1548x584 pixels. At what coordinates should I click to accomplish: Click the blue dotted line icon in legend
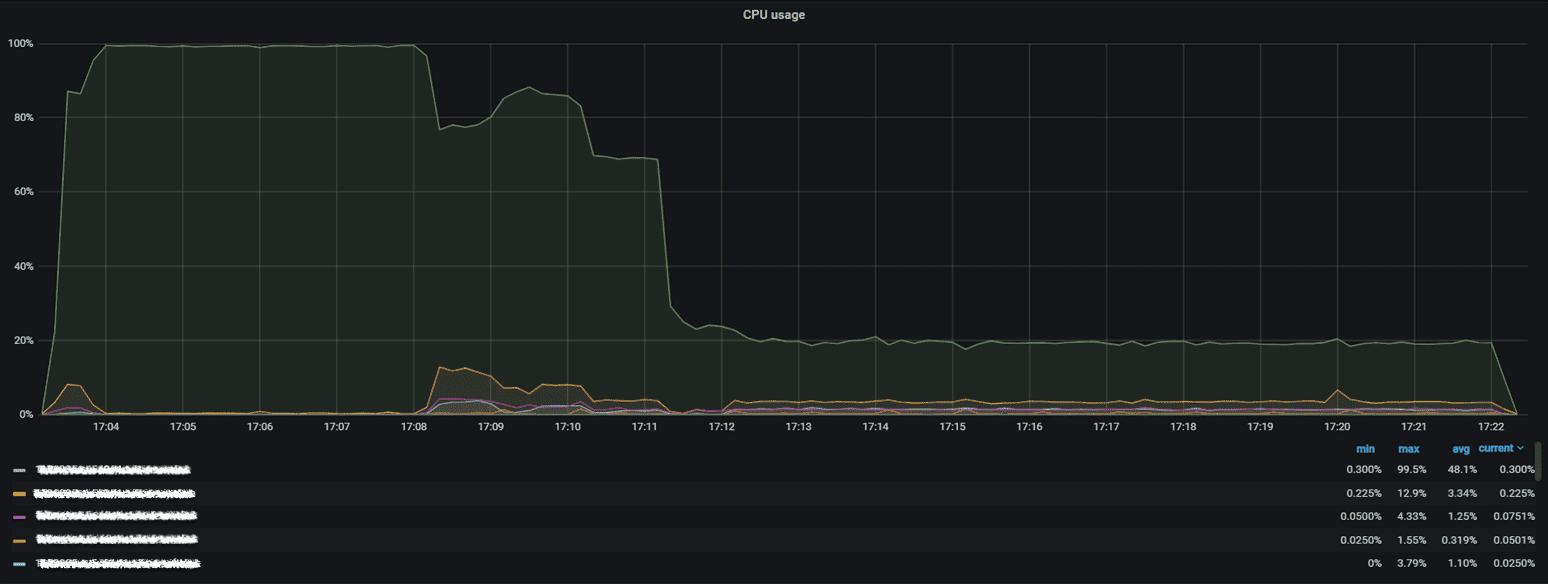click(18, 563)
